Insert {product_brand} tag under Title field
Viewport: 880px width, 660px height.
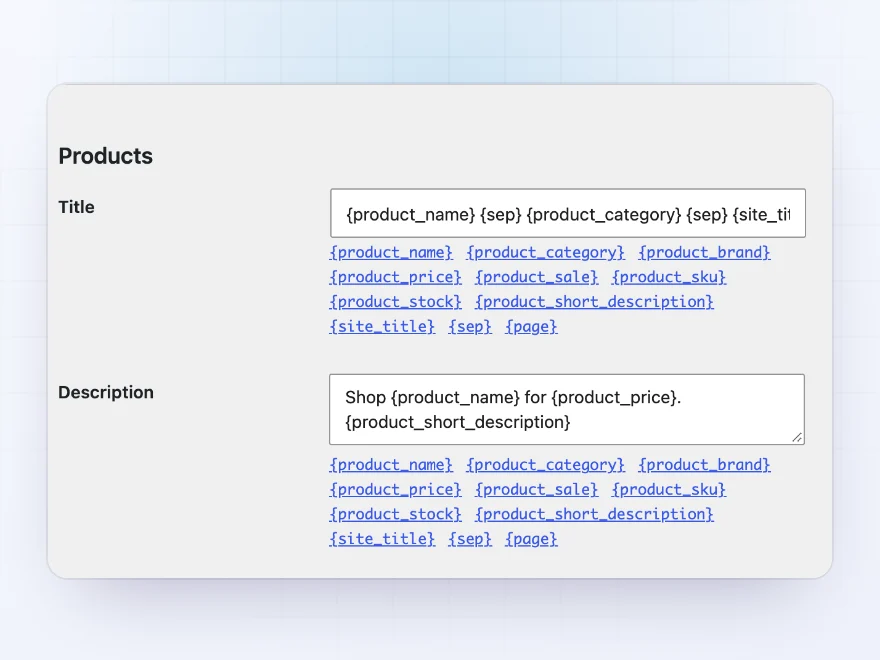pos(704,253)
